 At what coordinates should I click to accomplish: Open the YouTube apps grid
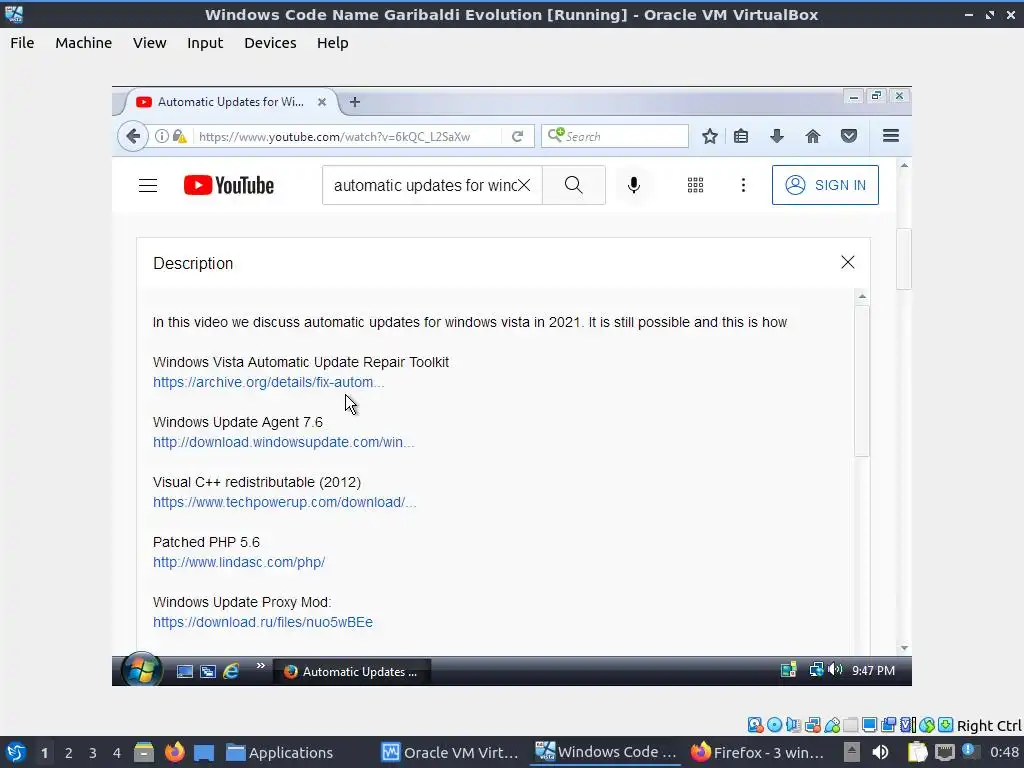[696, 185]
